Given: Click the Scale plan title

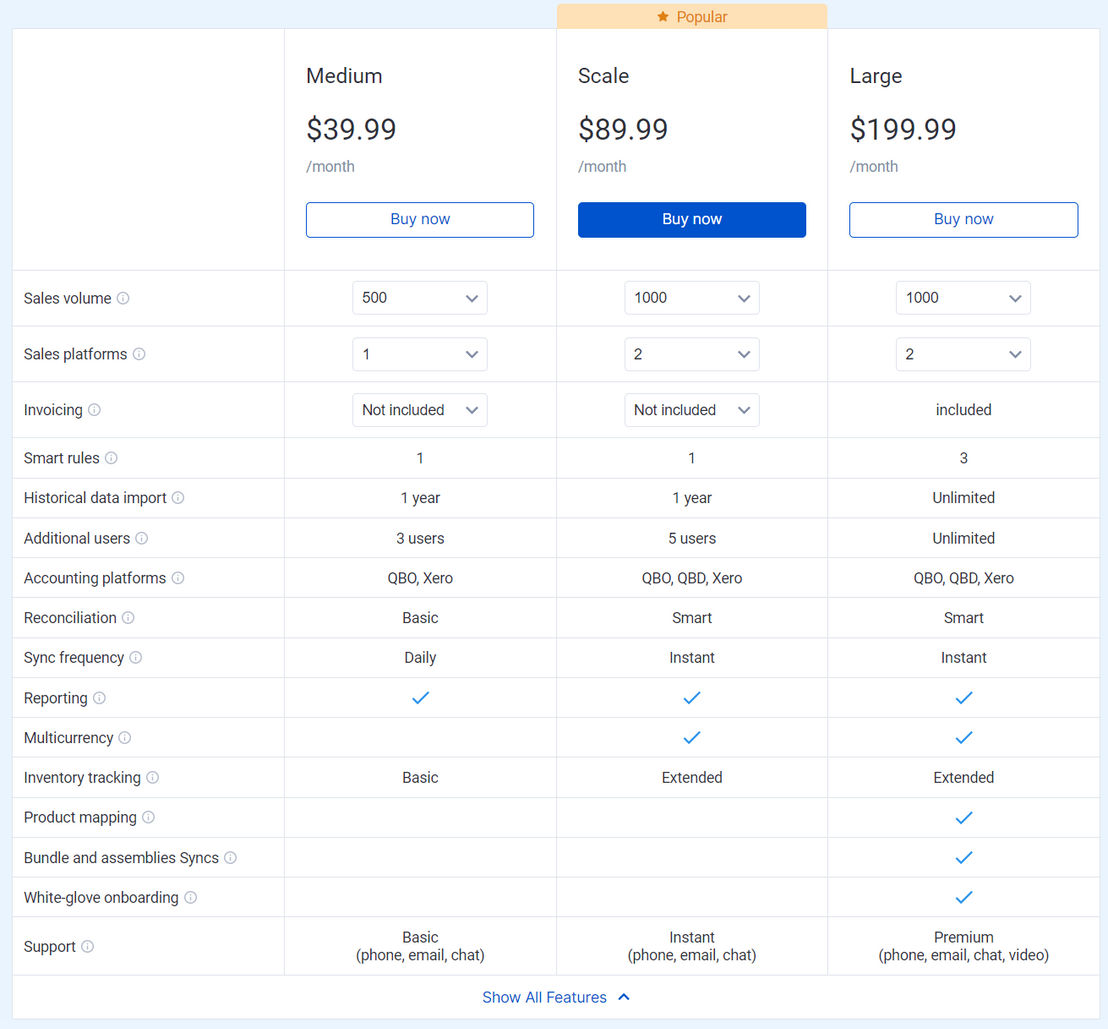Looking at the screenshot, I should click(x=603, y=76).
